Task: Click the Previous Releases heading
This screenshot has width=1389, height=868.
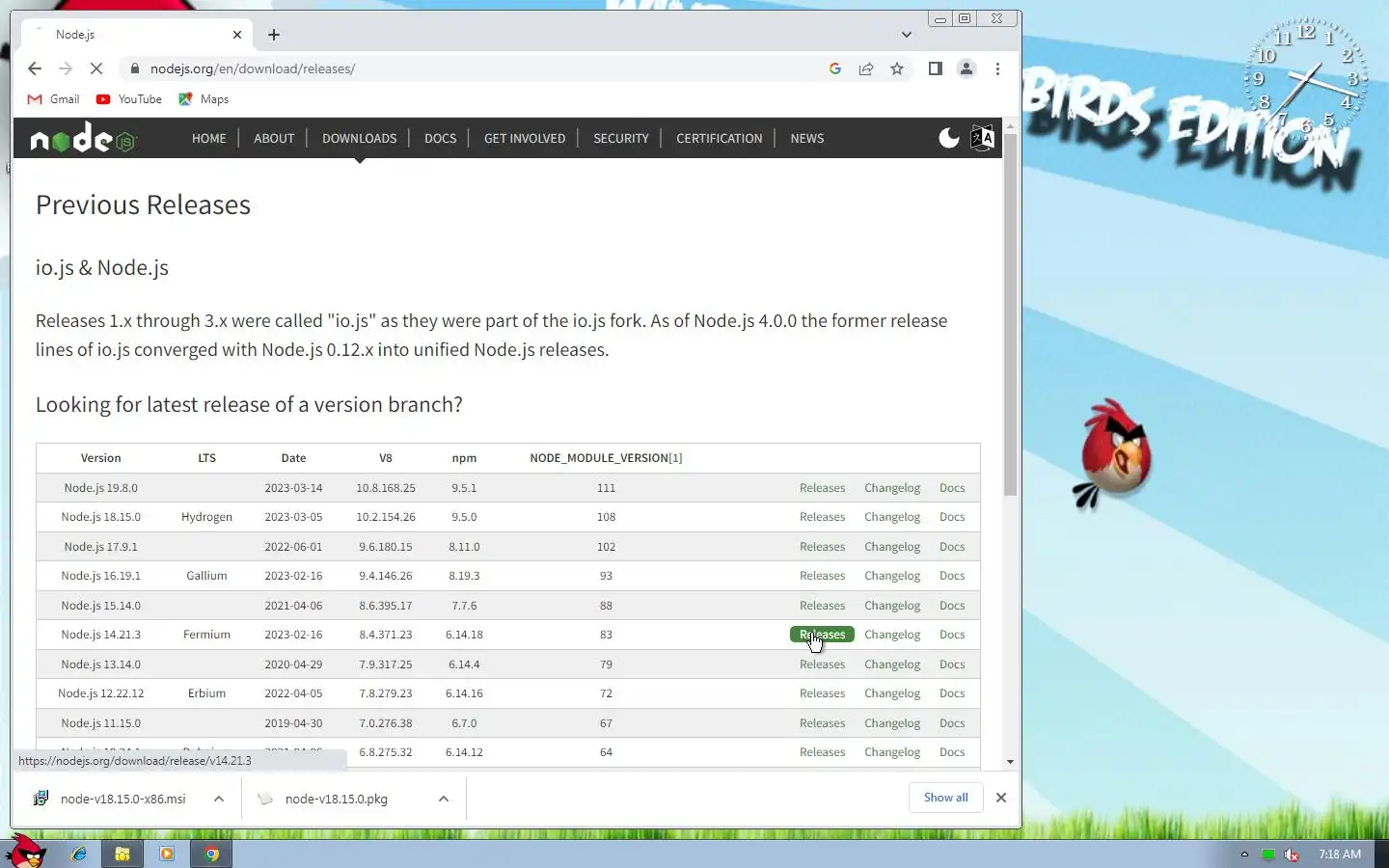Action: pyautogui.click(x=143, y=204)
